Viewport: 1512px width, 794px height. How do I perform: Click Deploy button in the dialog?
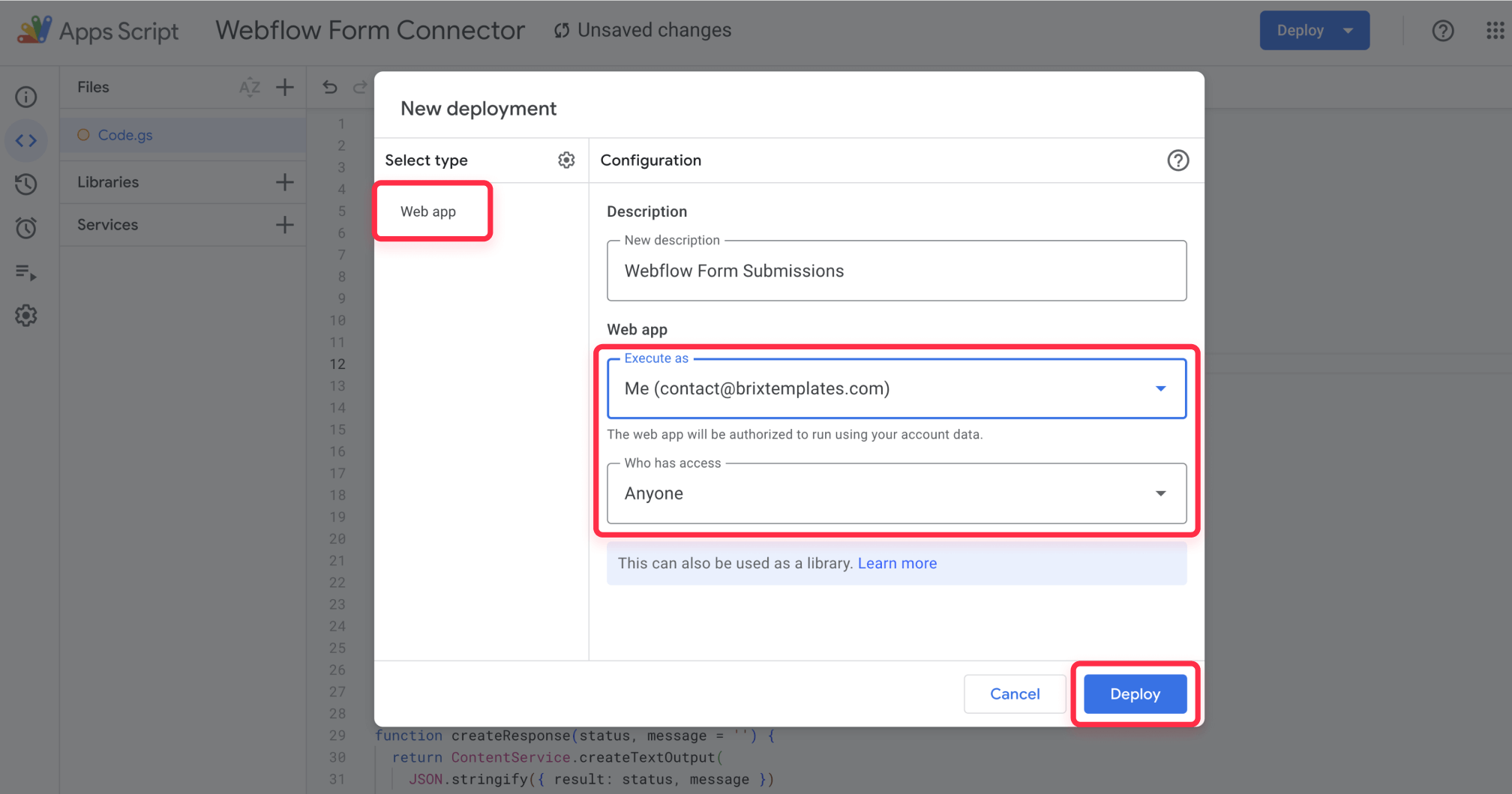pyautogui.click(x=1135, y=694)
